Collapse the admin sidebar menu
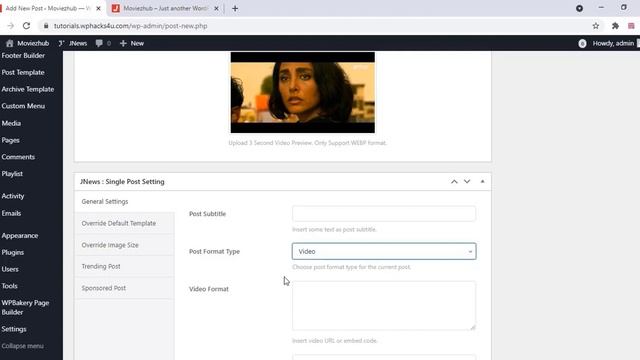 [22, 346]
